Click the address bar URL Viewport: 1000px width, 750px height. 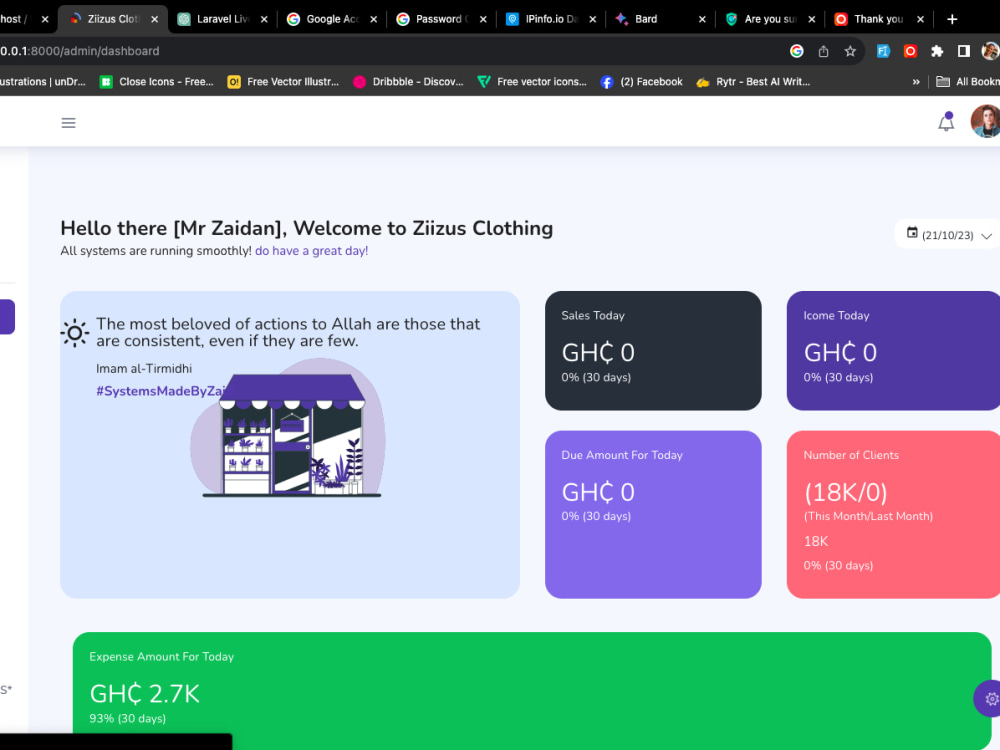80,51
